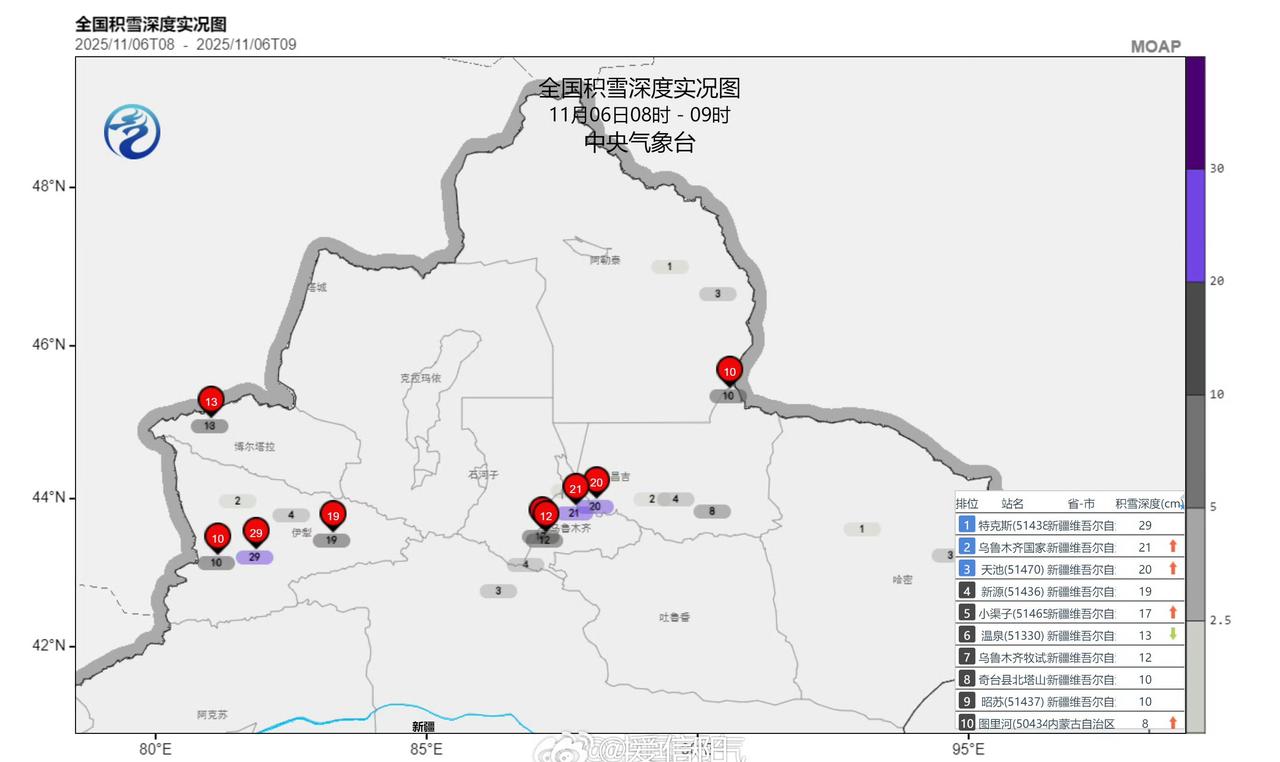This screenshot has width=1280, height=762.
Task: Click the 95°E longitude axis label
Action: (x=968, y=748)
